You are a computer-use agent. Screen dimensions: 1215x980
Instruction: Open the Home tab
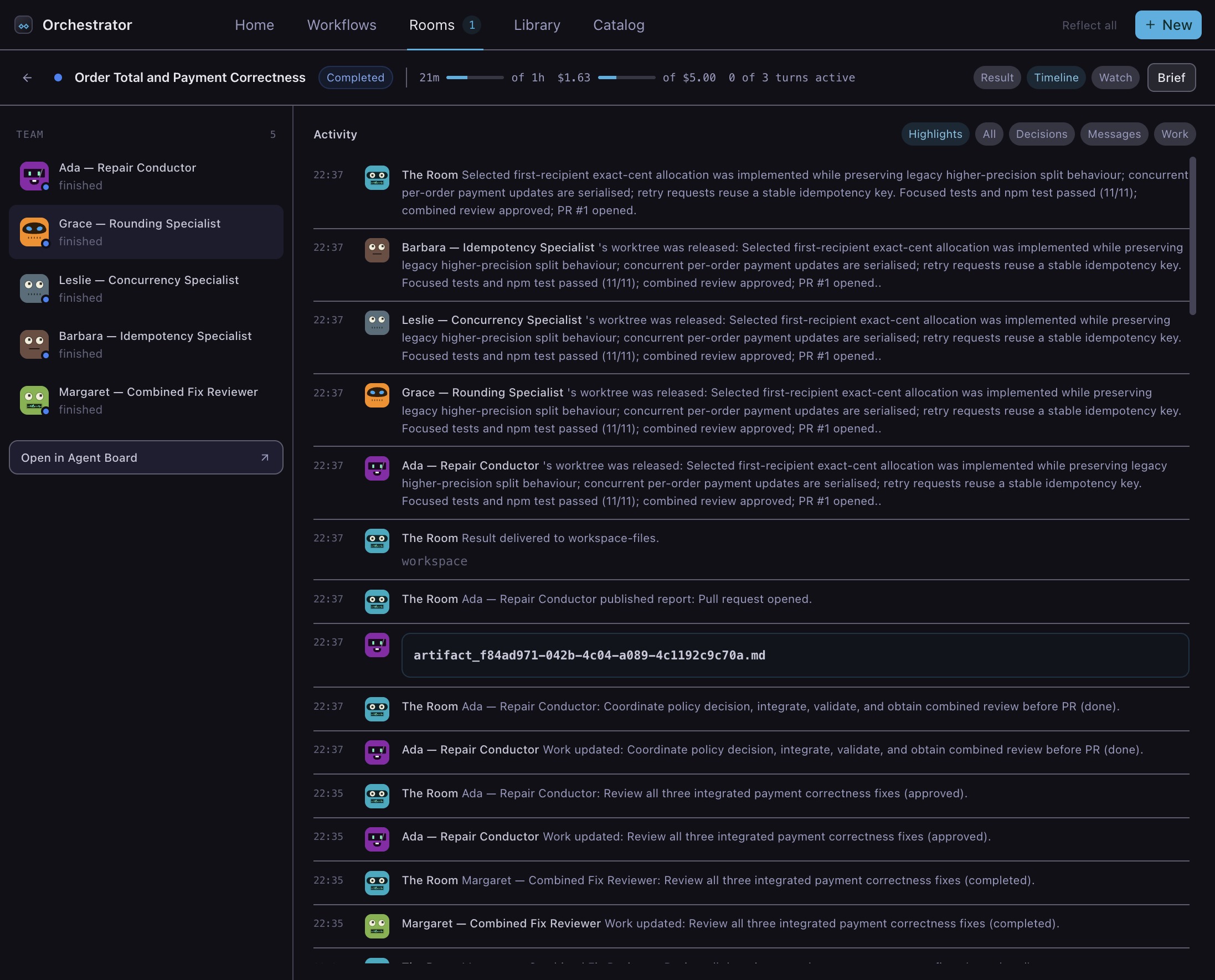[x=254, y=25]
